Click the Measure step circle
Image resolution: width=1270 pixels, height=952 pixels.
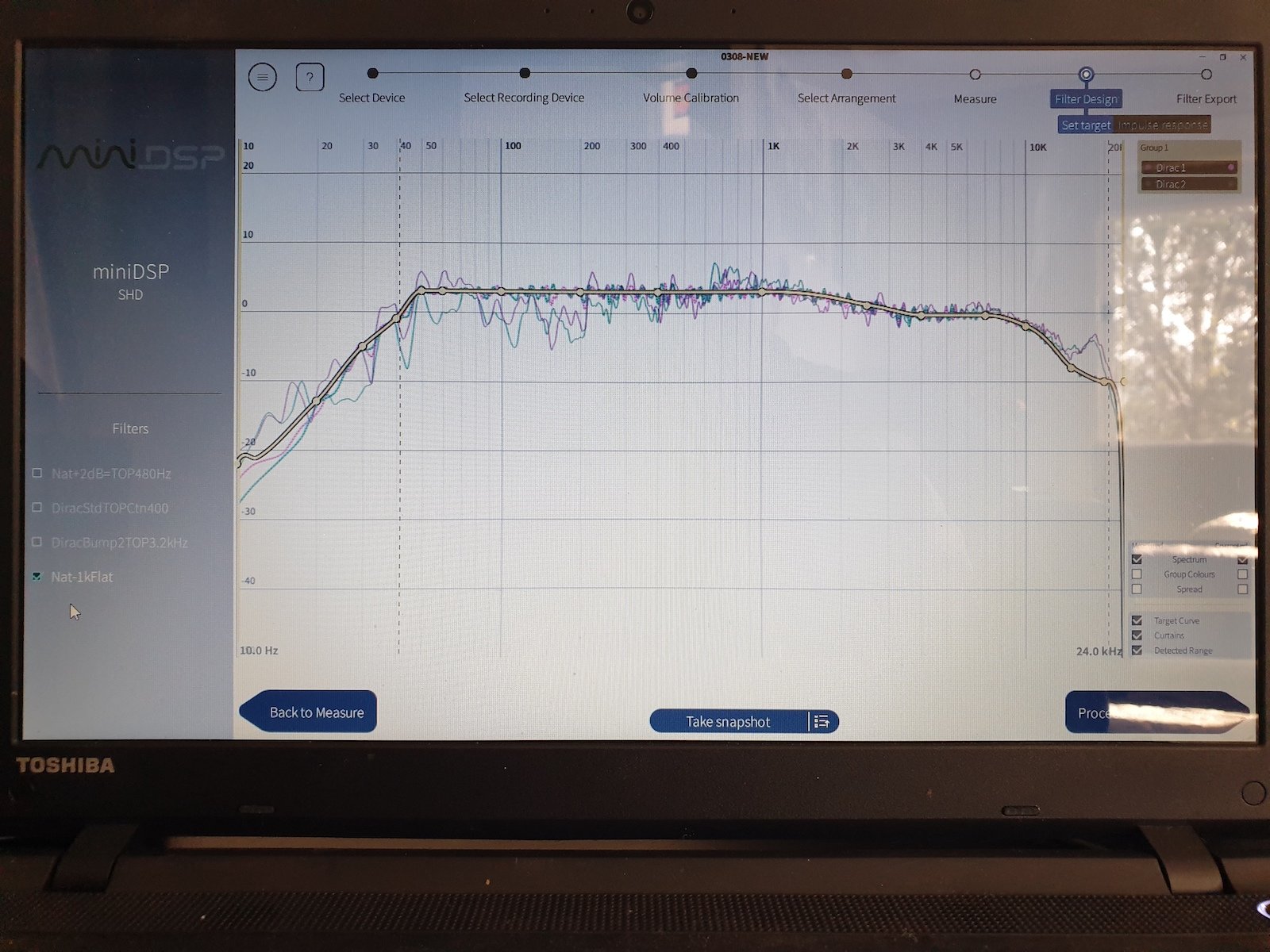[x=975, y=75]
